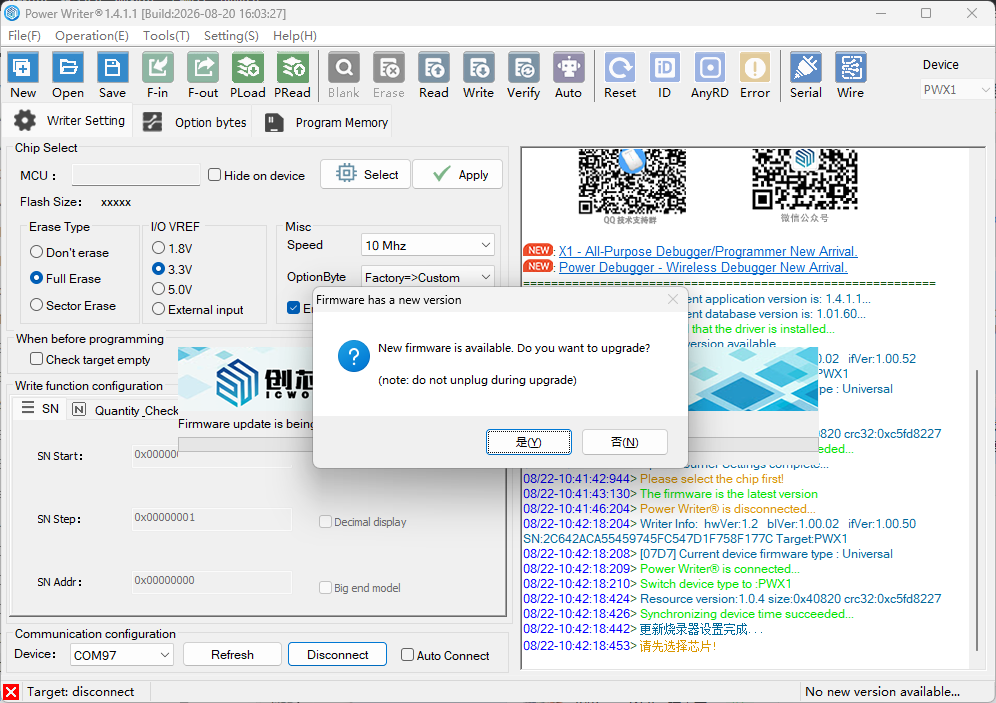Open the Serial tool icon
996x703 pixels.
(805, 68)
